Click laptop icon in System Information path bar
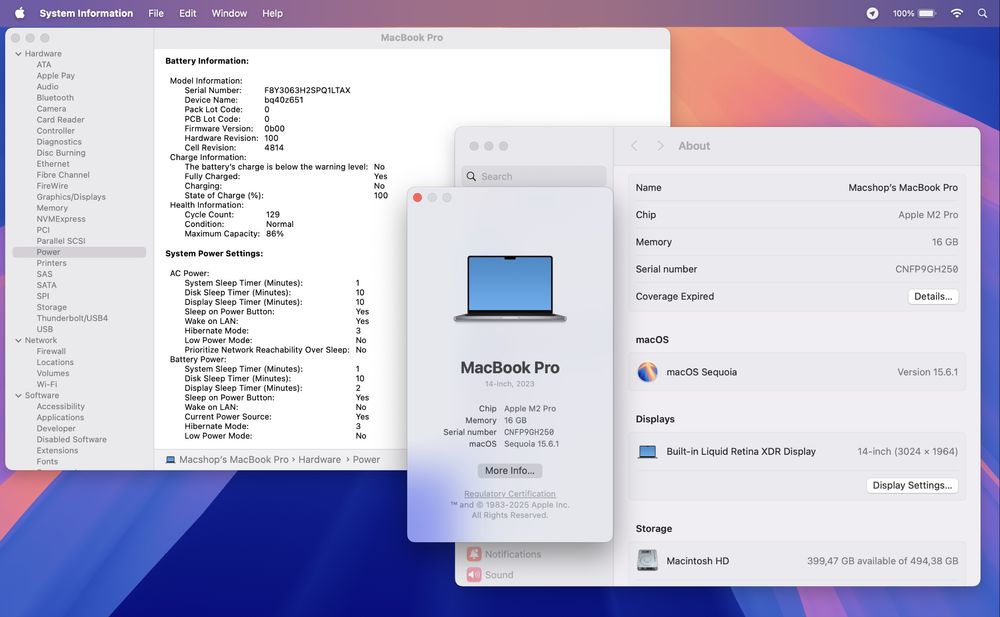The image size is (1000, 617). 170,459
